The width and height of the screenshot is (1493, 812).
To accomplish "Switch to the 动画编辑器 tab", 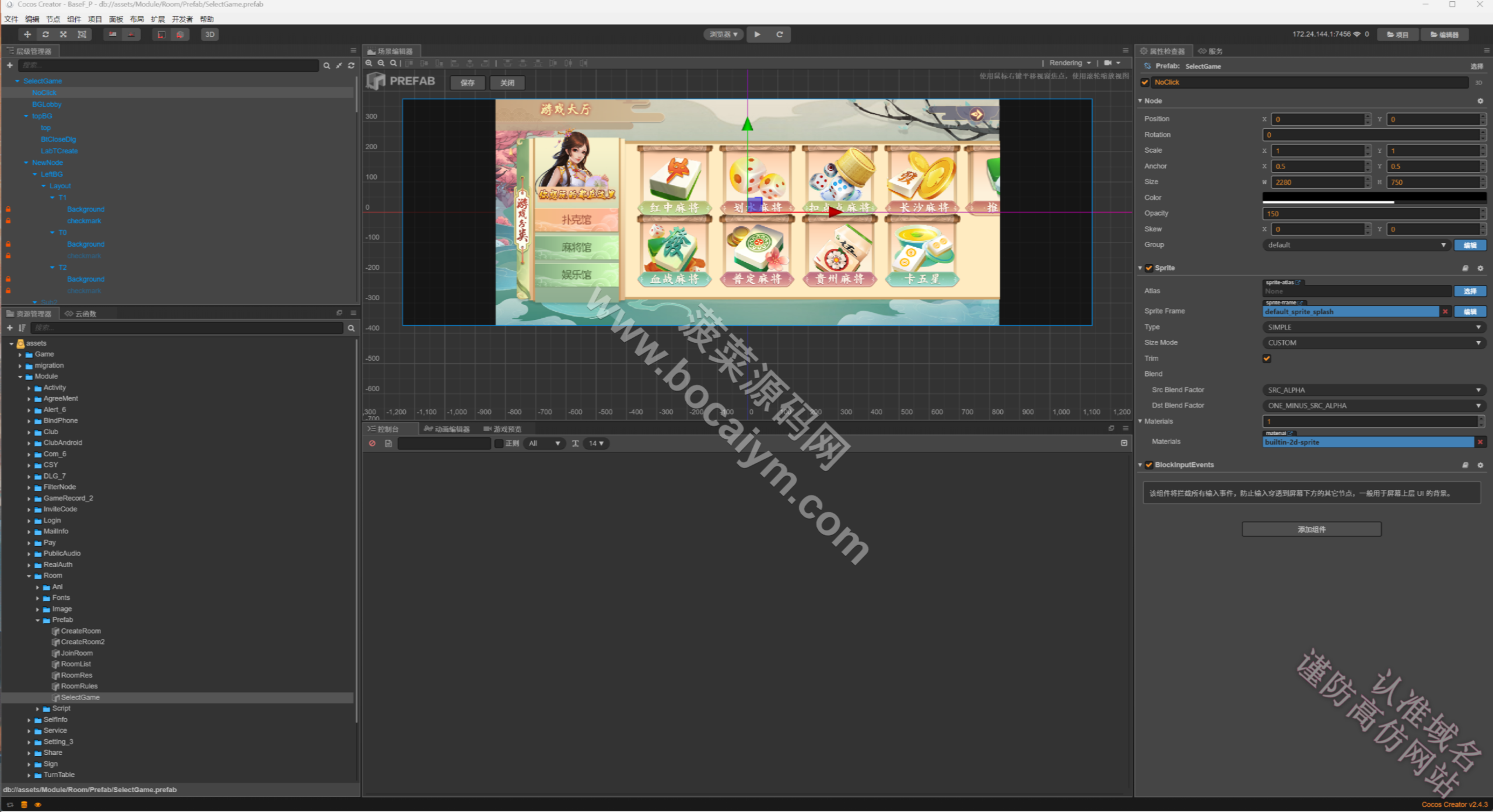I will [x=447, y=429].
